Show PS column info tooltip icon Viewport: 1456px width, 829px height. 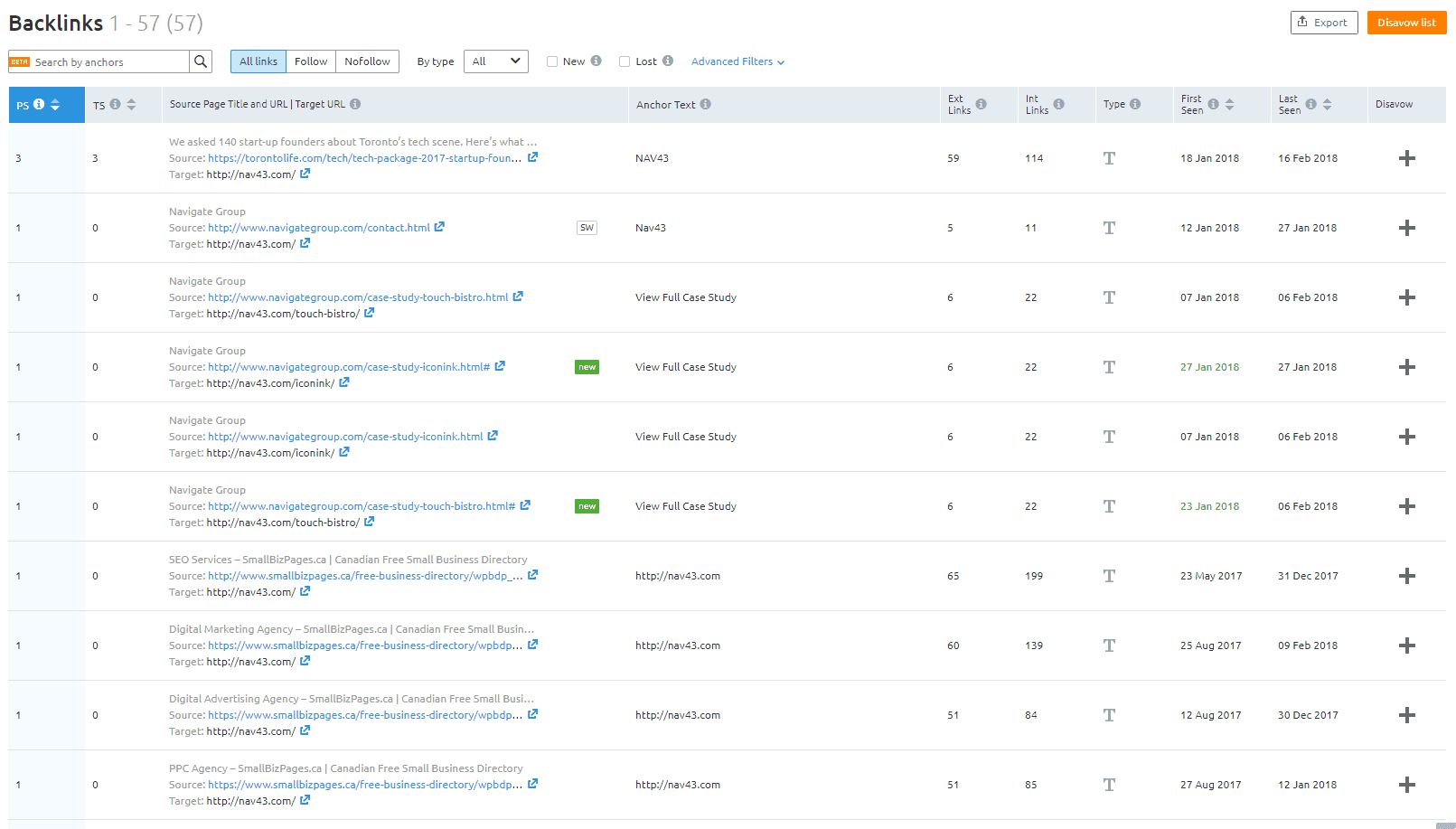pos(39,104)
